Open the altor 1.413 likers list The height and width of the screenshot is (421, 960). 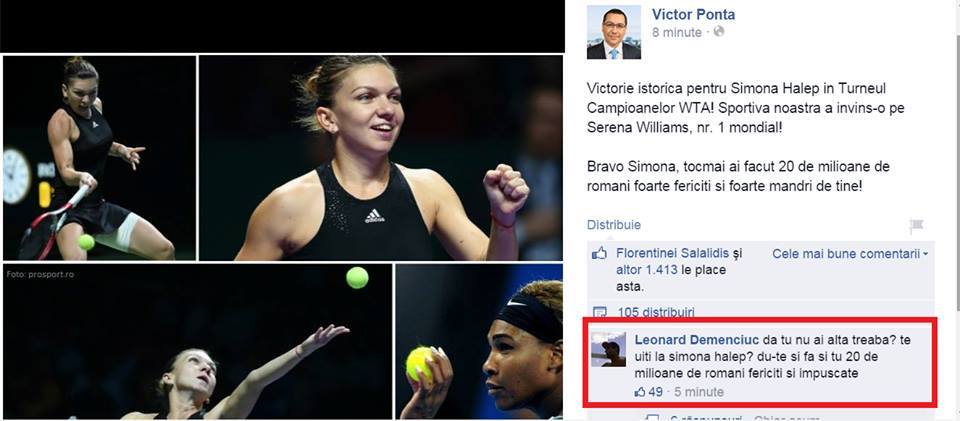click(x=647, y=269)
